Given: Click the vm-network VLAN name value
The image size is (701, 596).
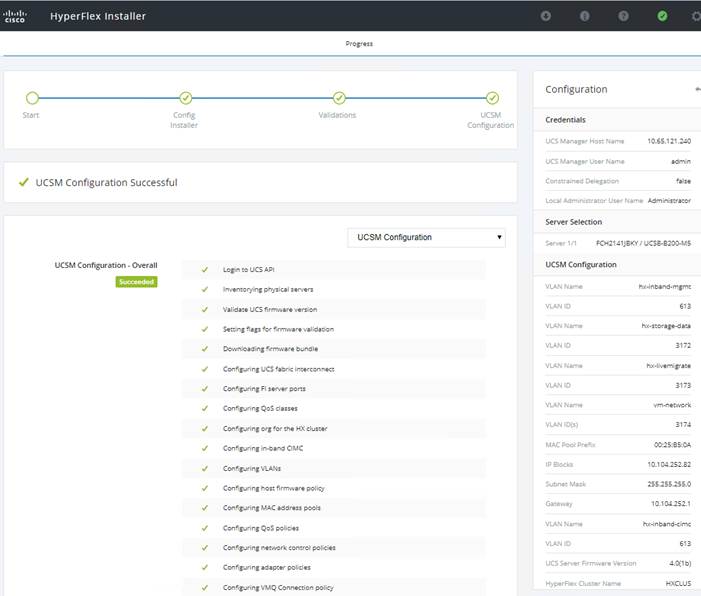Looking at the screenshot, I should tap(672, 405).
